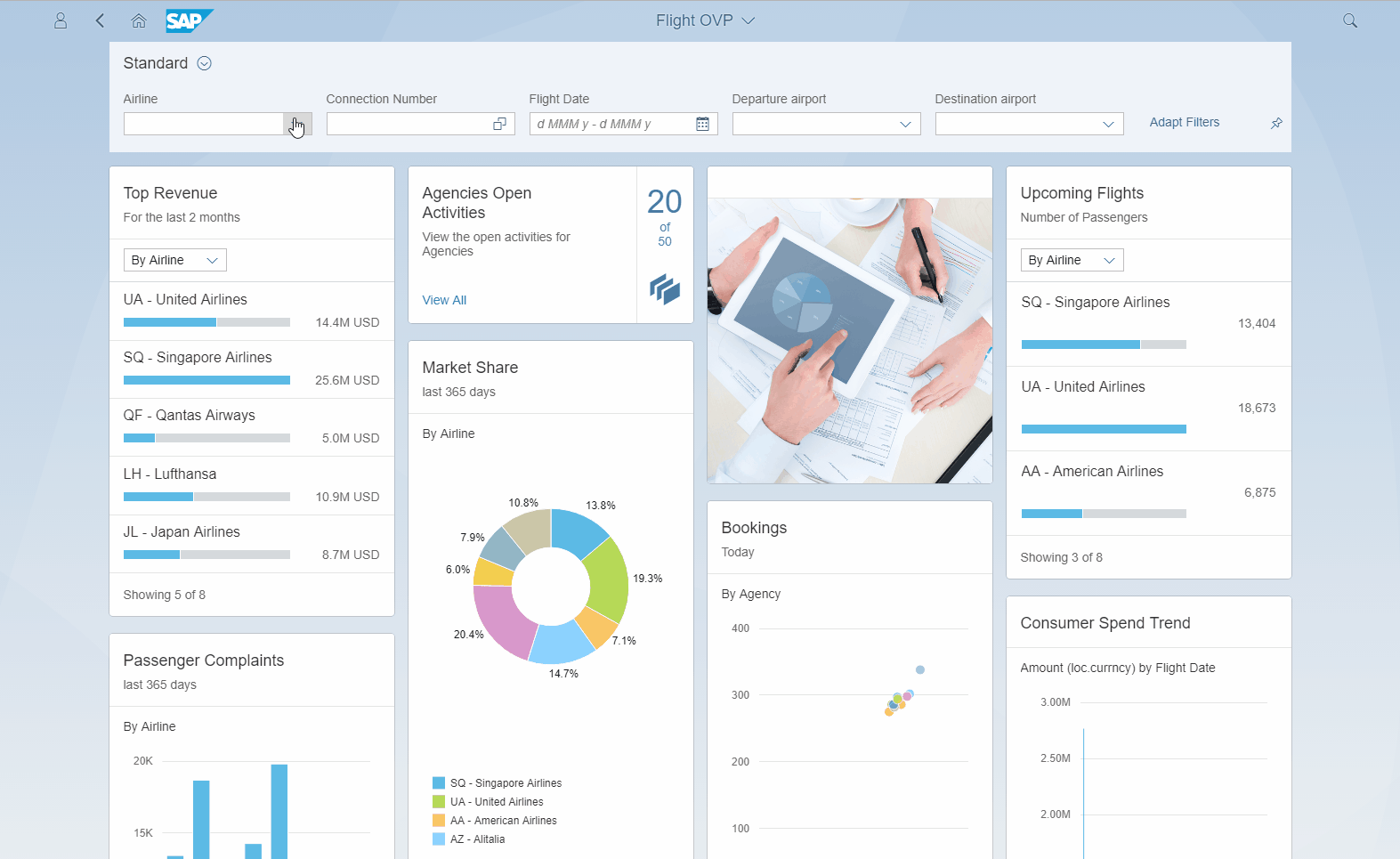This screenshot has height=859, width=1400.
Task: Open Upcoming Flights card header
Action: pos(1149,204)
